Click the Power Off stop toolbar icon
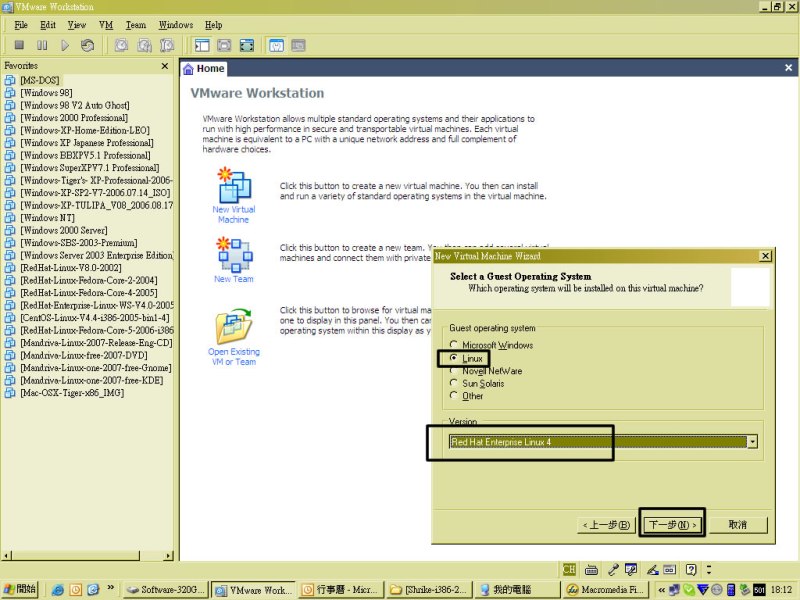 coord(19,45)
